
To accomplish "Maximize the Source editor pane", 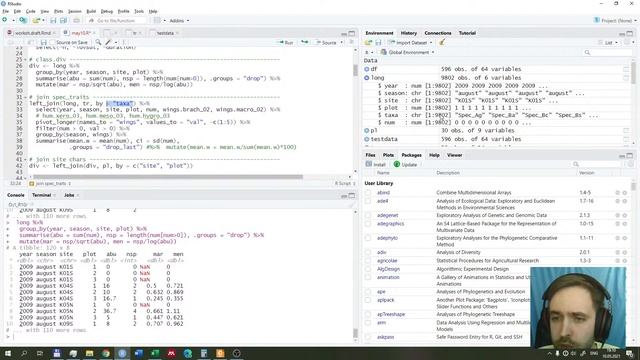I will pos(352,33).
